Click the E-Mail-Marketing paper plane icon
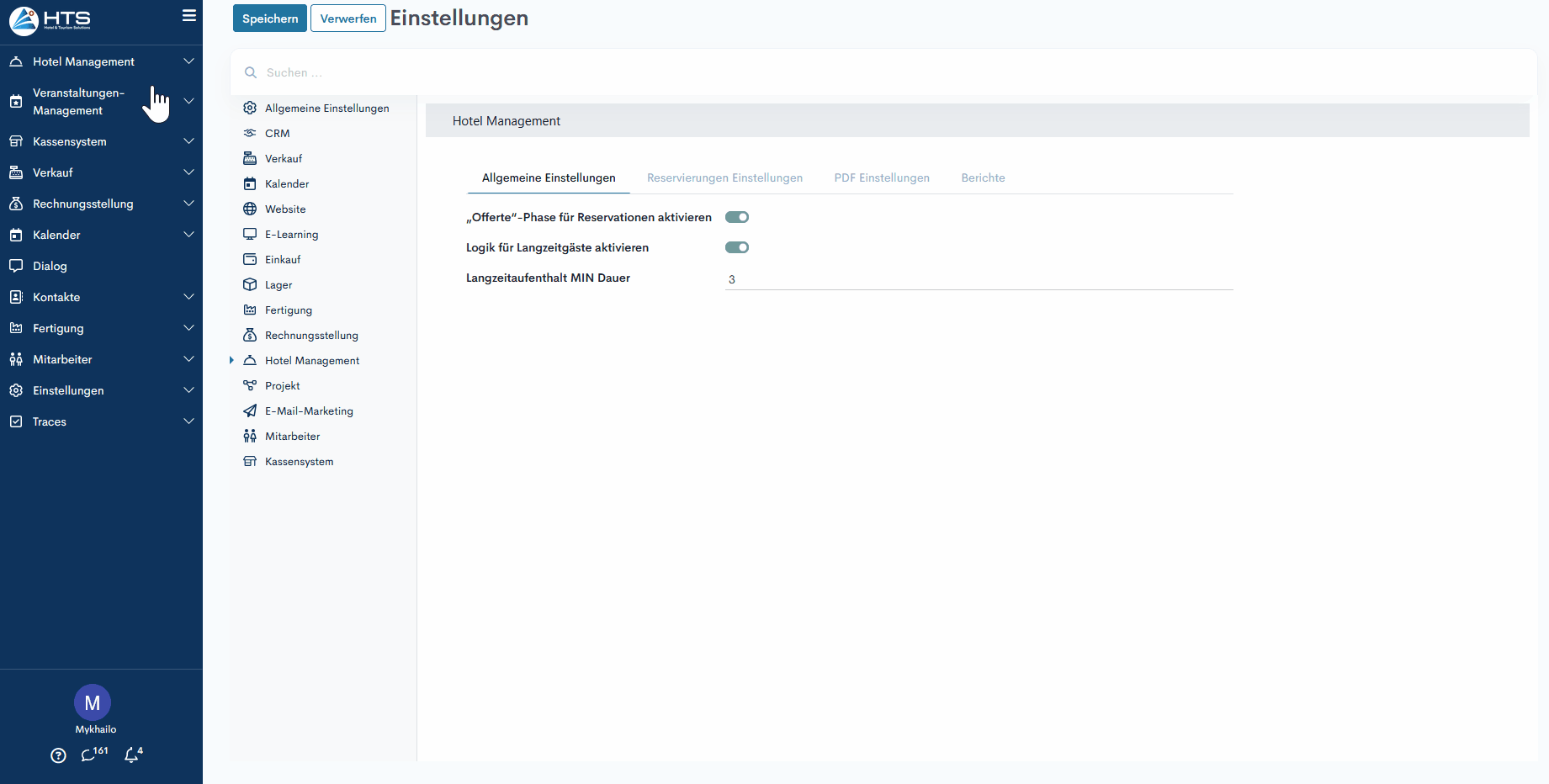Screen dimensions: 1549x784 click(x=250, y=411)
